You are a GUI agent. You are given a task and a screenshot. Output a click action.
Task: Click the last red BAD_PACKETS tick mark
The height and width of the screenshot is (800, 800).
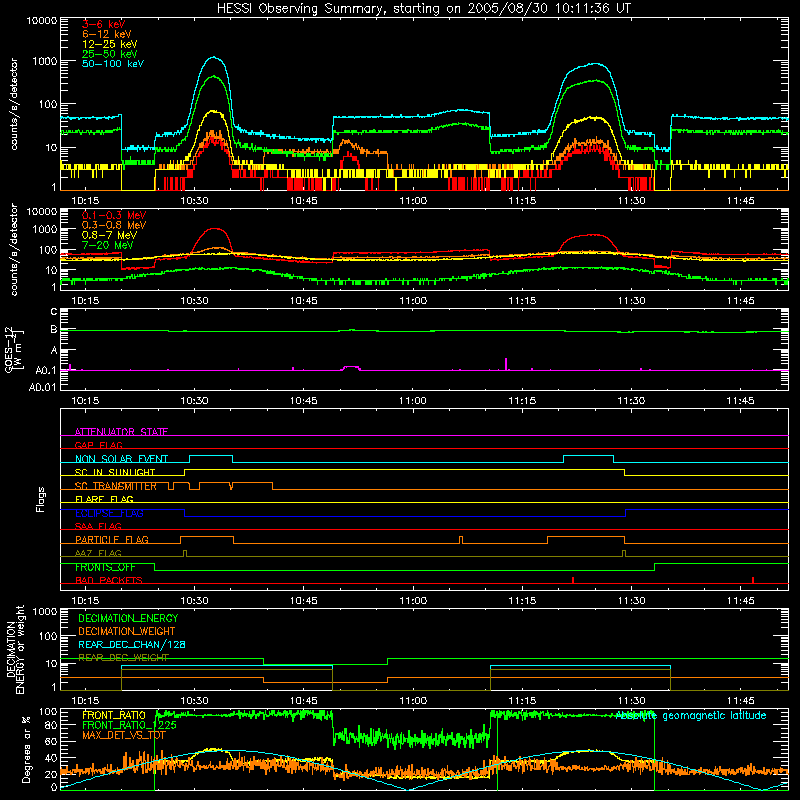[x=753, y=580]
